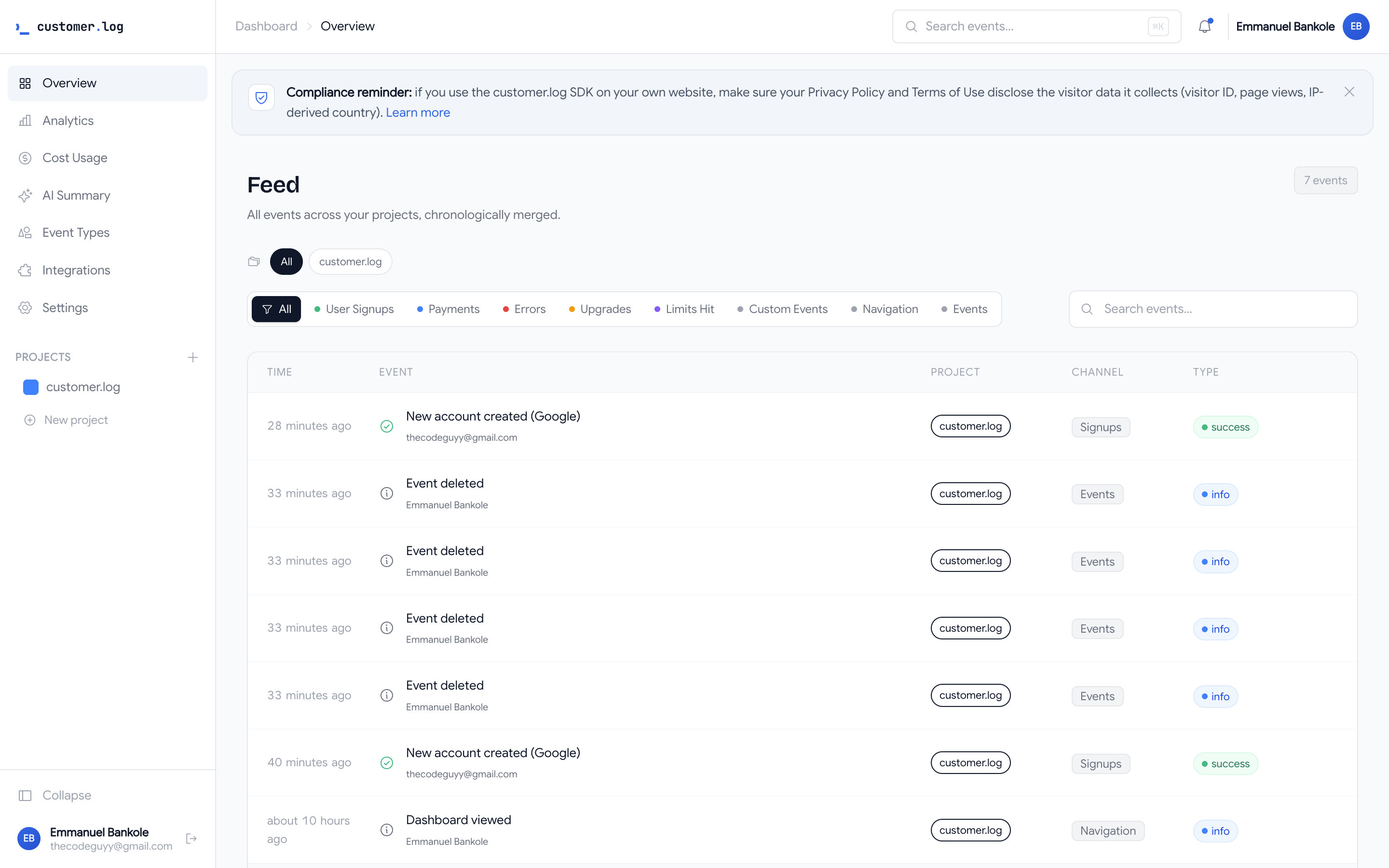Filter feed by customer.log project pill

click(350, 262)
